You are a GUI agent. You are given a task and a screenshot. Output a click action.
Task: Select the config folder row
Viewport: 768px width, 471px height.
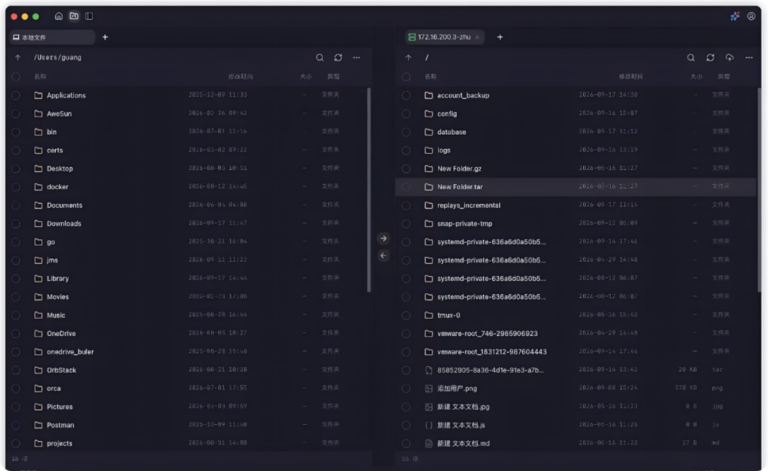576,114
